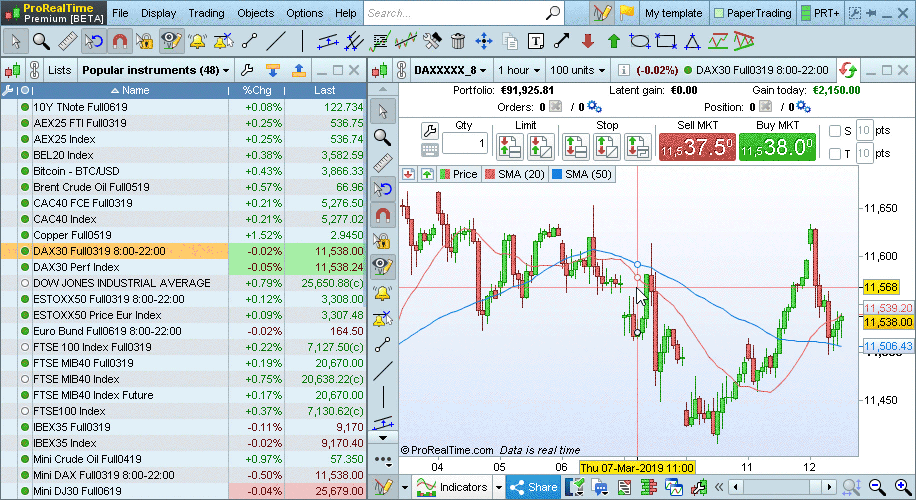The image size is (916, 500).
Task: Select the text T annotation tool
Action: [536, 41]
